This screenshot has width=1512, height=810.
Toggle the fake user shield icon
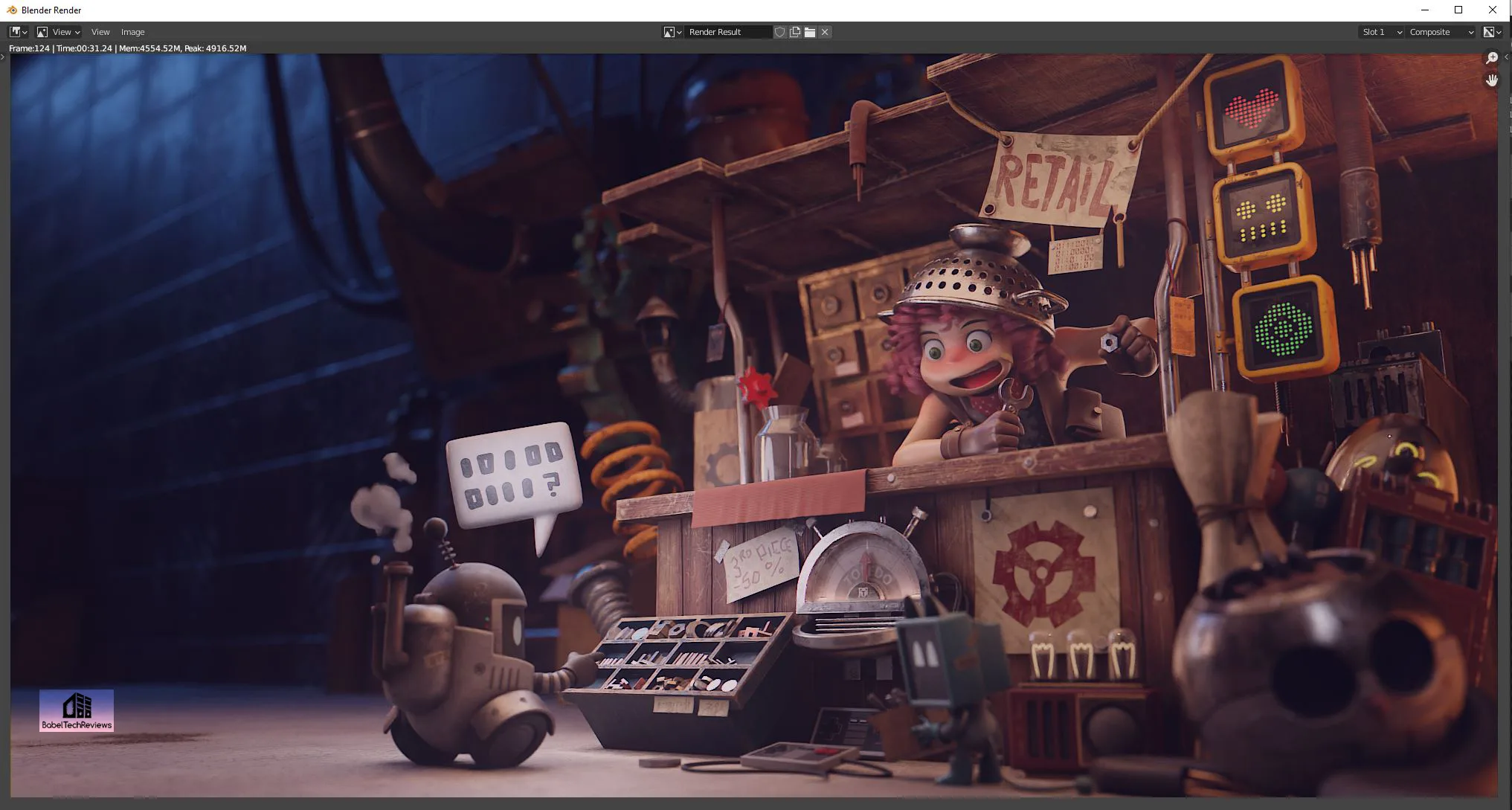tap(779, 32)
